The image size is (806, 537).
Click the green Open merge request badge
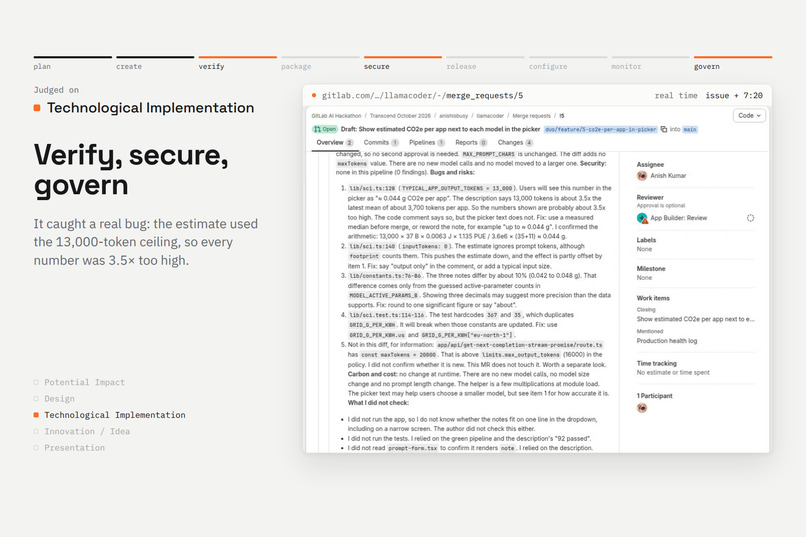[324, 129]
